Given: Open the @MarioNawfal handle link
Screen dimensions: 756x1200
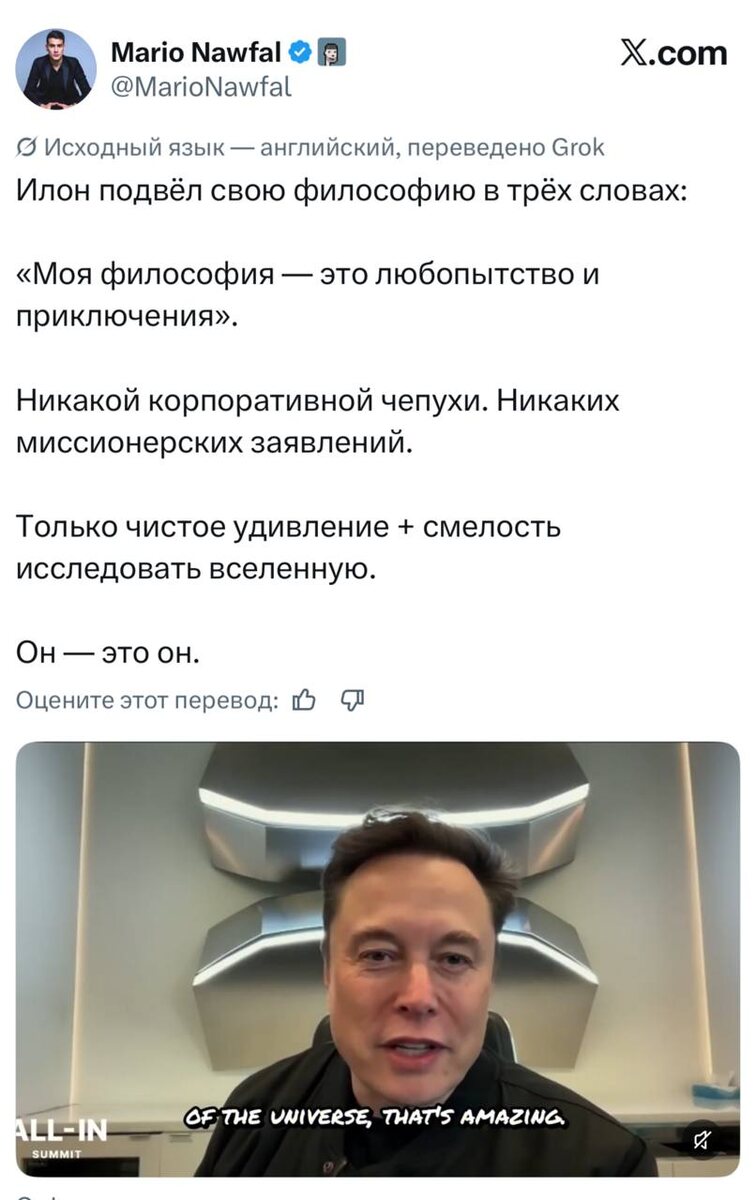Looking at the screenshot, I should (x=200, y=86).
